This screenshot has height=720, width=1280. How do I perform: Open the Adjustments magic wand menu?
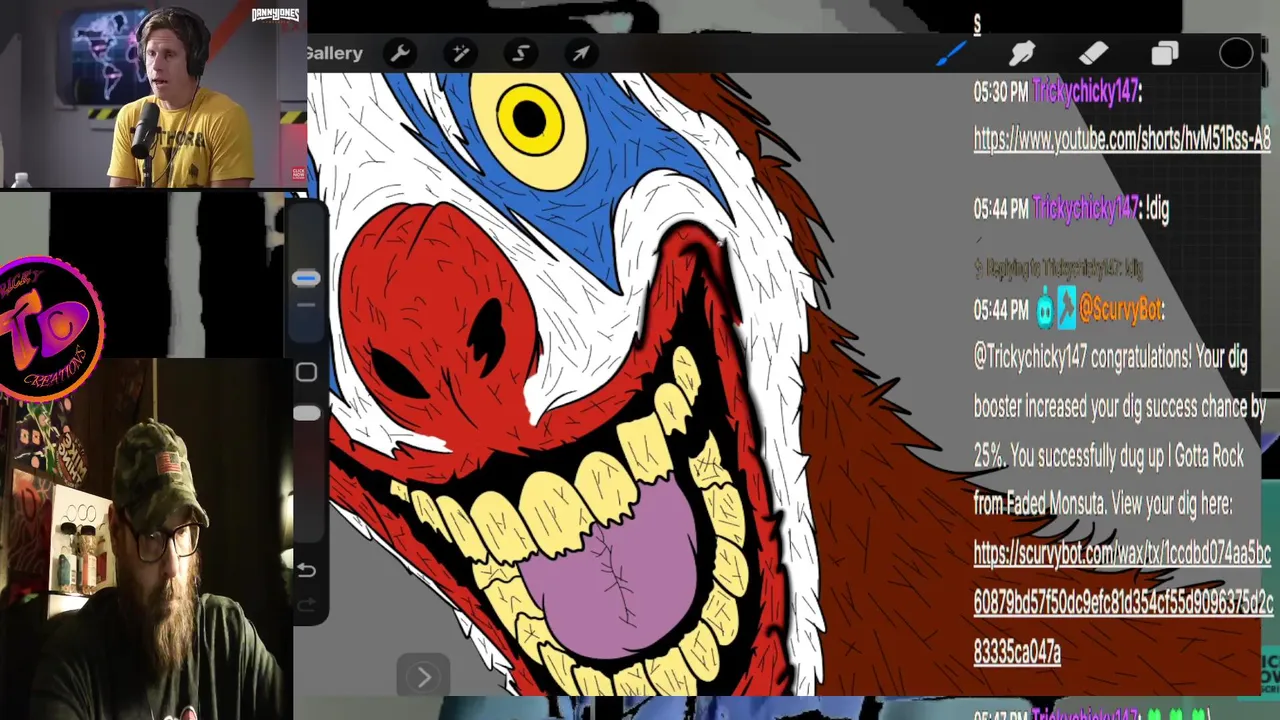point(460,53)
